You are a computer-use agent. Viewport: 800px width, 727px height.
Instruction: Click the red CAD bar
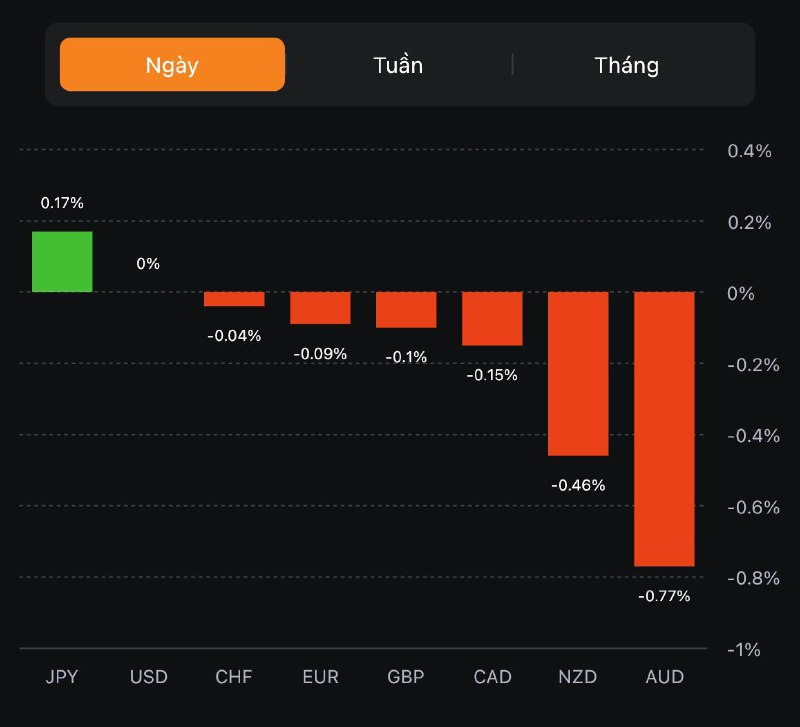coord(492,319)
